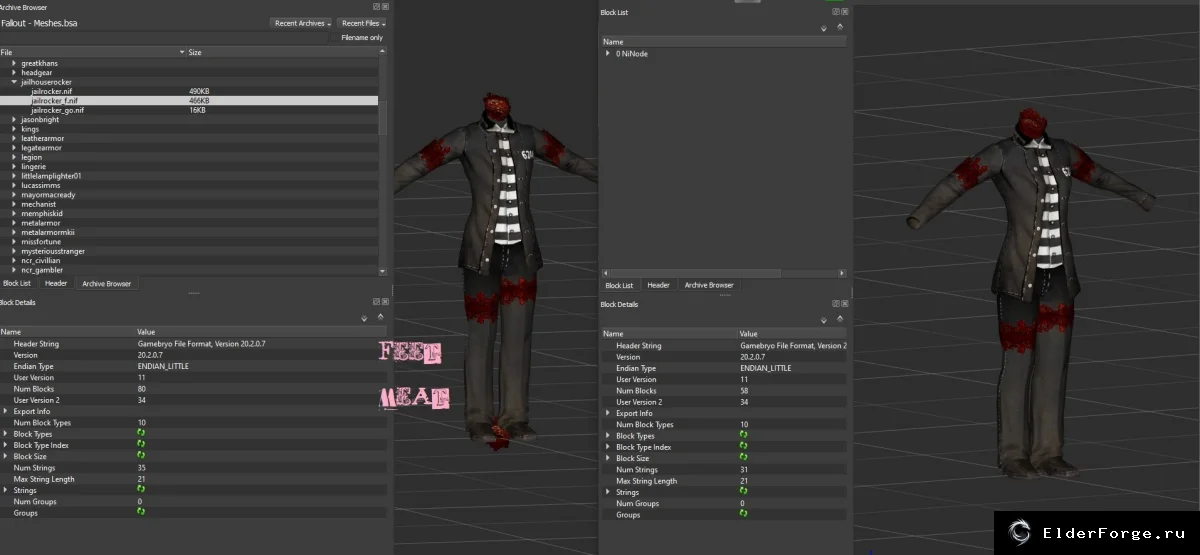Expand the 0 NiNode block
Viewport: 1200px width, 555px height.
pos(608,54)
